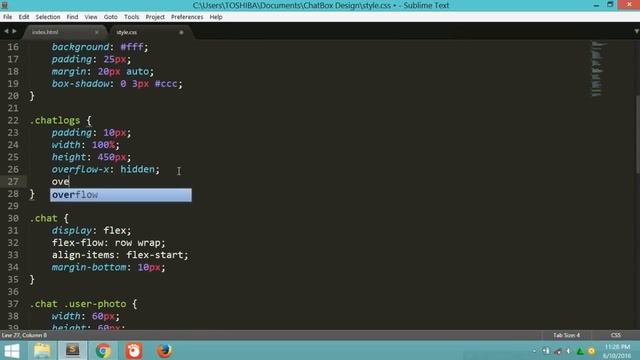Screen dimensions: 640x360
Task: Click the .chatlogs selector text
Action: 55,120
